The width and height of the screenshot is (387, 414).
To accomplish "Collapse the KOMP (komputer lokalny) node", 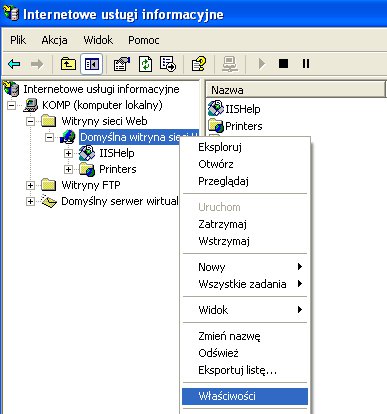I will coord(11,105).
